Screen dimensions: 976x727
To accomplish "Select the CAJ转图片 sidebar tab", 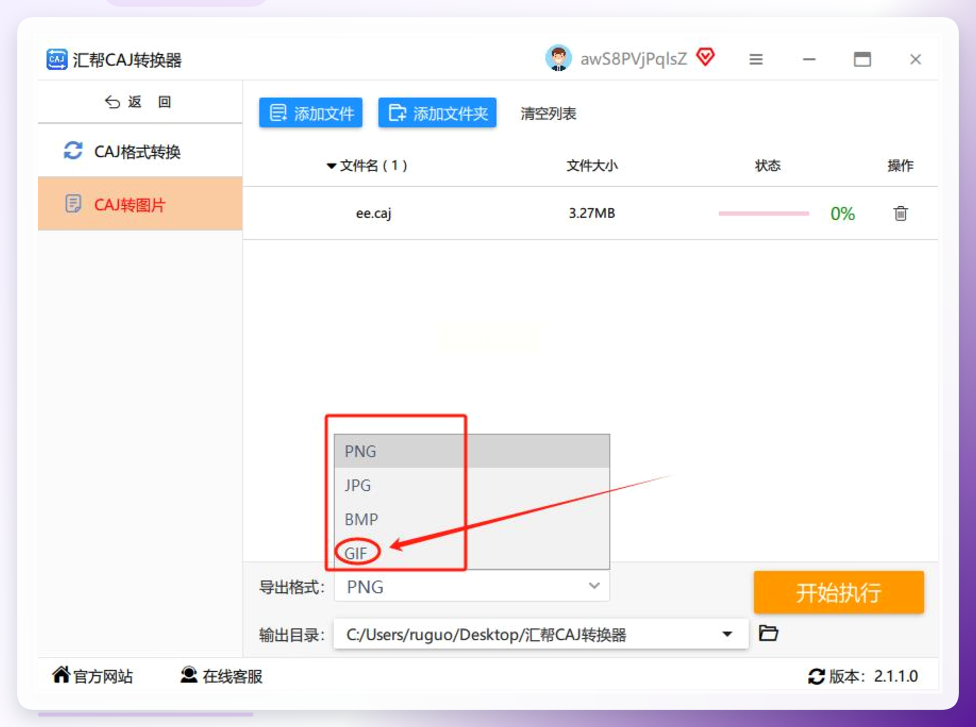I will click(140, 204).
